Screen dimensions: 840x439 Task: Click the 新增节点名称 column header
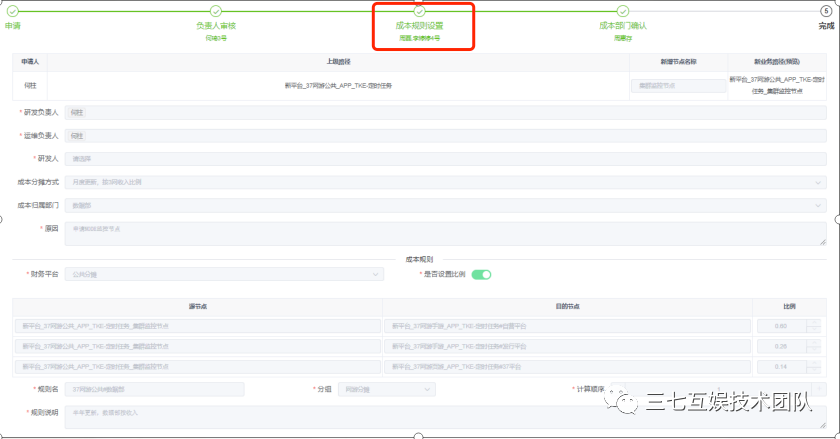(x=678, y=62)
